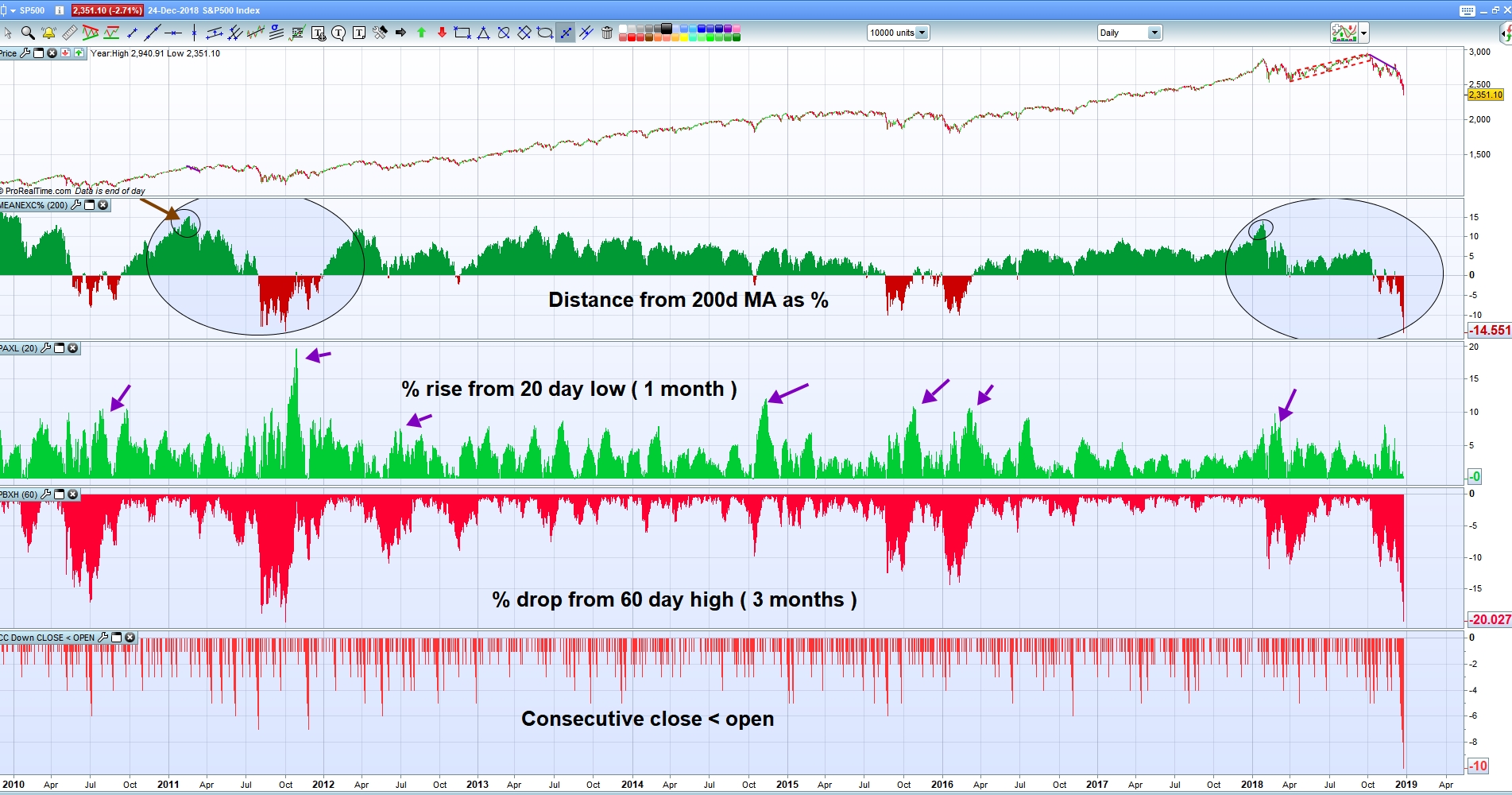The width and height of the screenshot is (1512, 795).
Task: Toggle the highlighted blue segment drawing tool
Action: (x=566, y=33)
